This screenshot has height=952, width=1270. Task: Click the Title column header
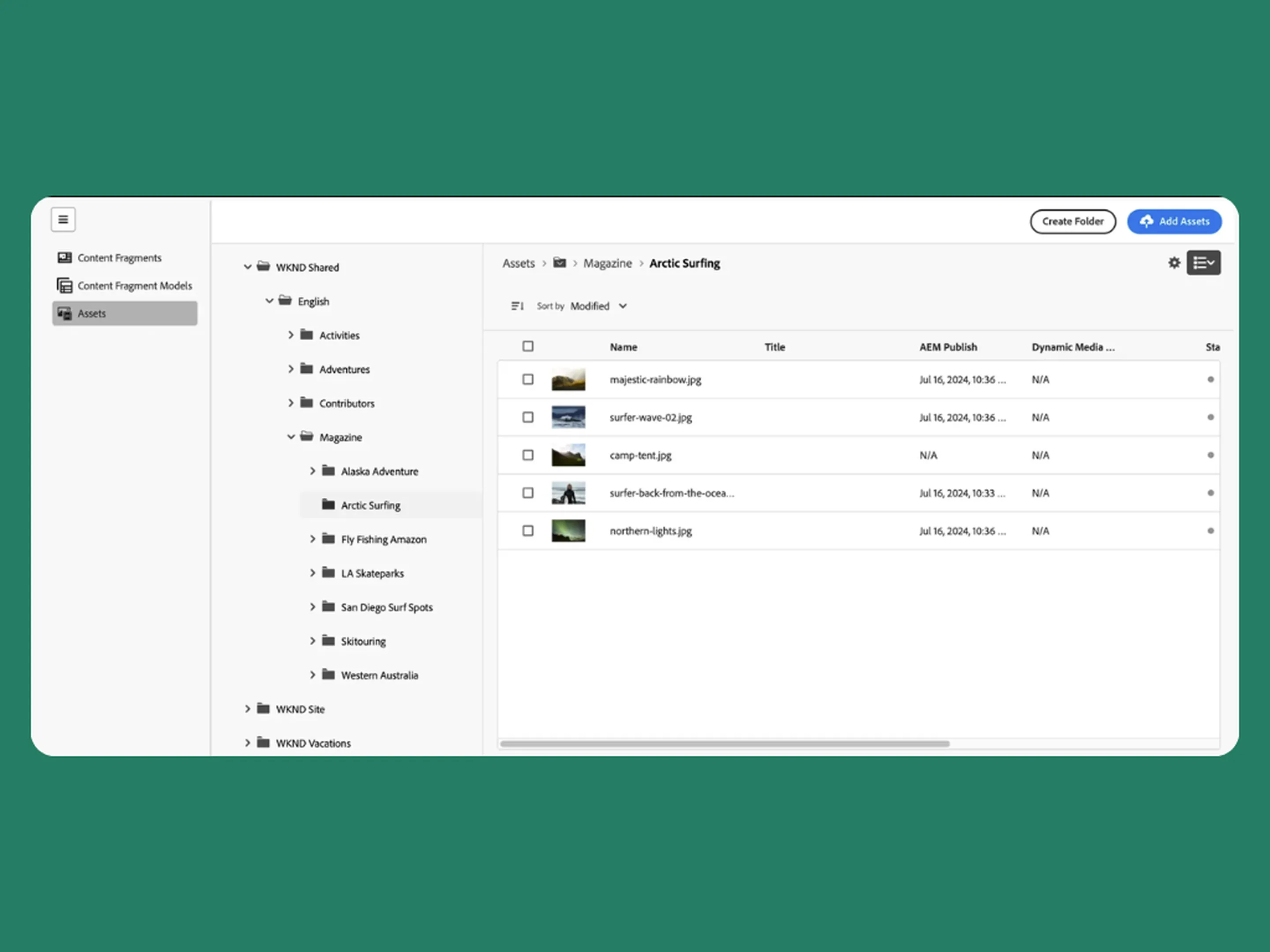point(774,347)
